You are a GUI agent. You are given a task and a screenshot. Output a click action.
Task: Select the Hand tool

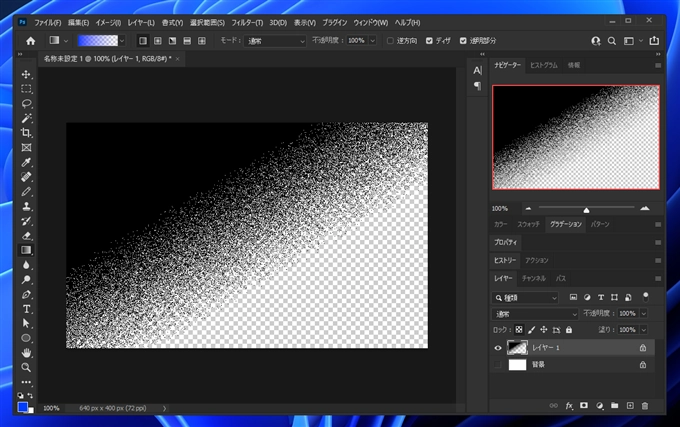(27, 353)
